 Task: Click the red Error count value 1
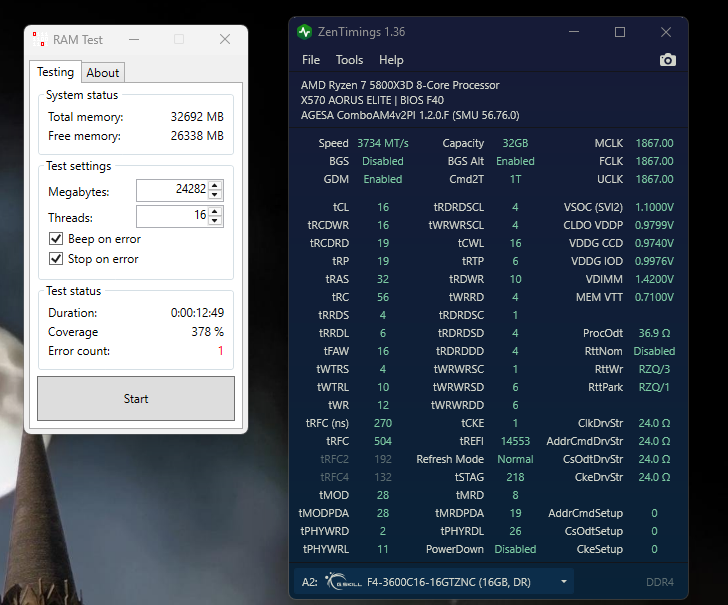pyautogui.click(x=221, y=351)
